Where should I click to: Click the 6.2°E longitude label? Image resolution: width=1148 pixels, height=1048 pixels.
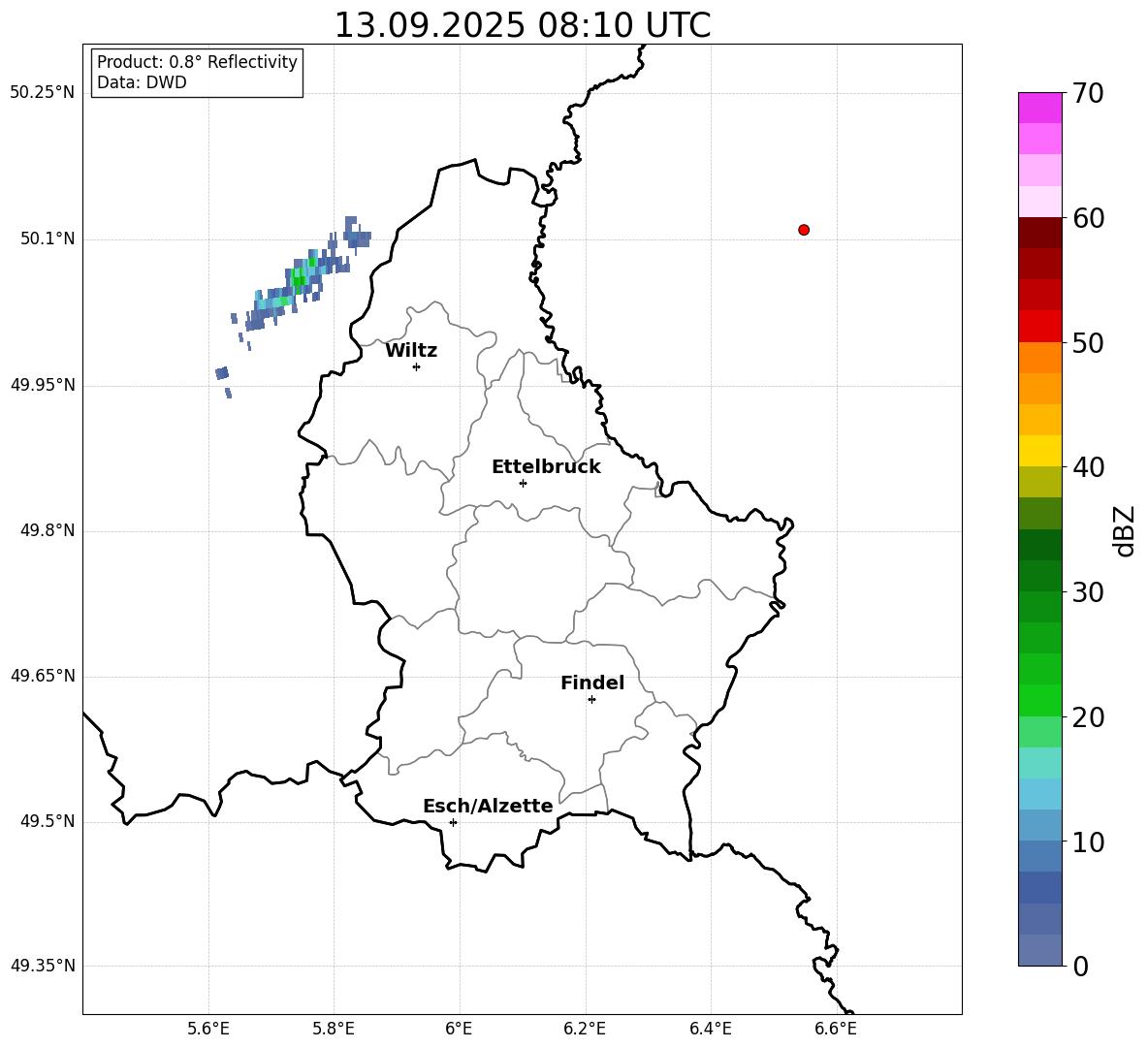585,1029
